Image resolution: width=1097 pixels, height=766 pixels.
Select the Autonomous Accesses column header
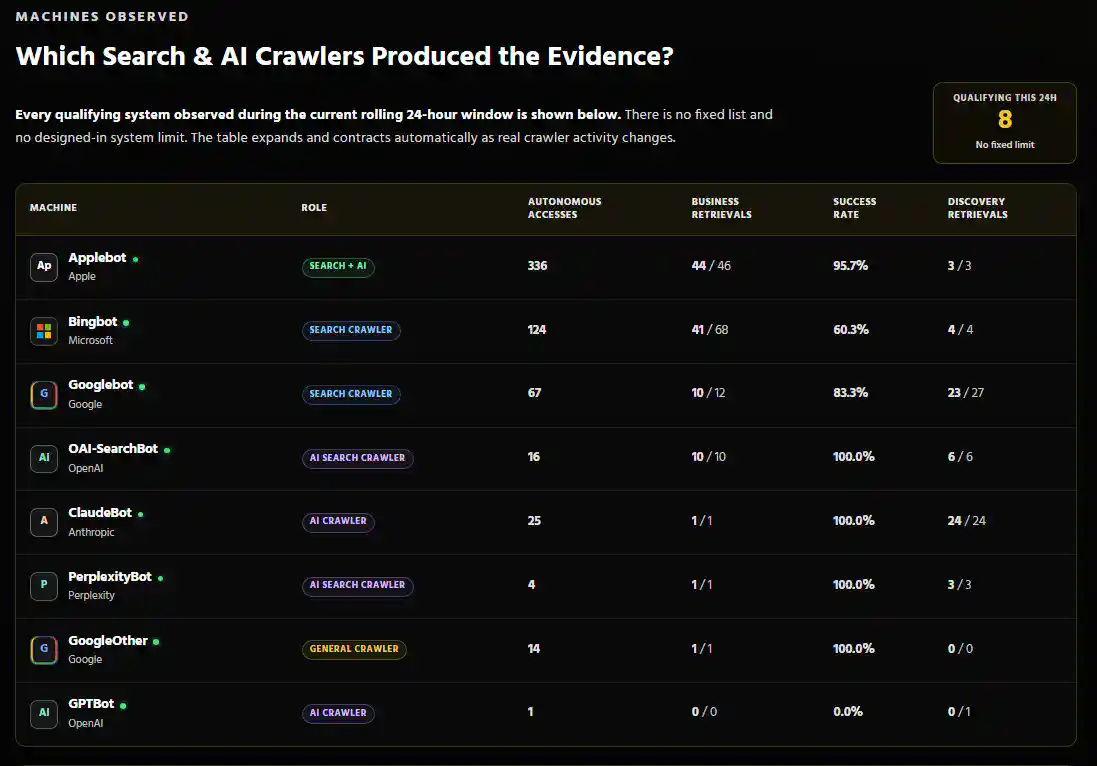pyautogui.click(x=564, y=208)
